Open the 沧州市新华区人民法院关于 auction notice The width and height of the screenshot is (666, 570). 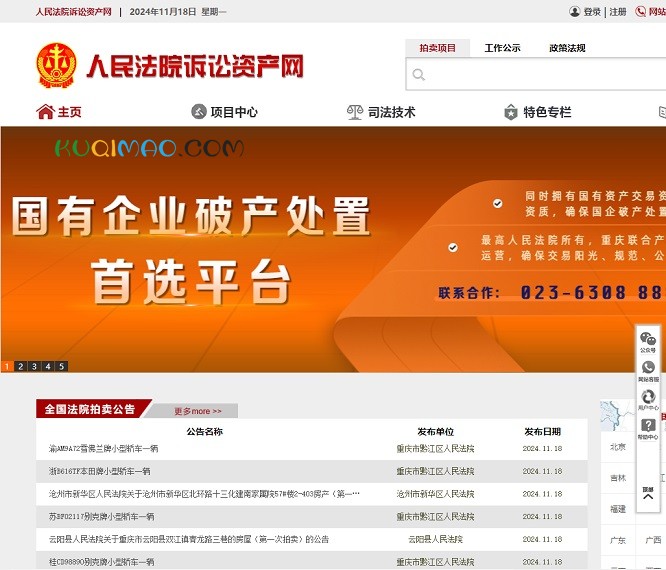coord(204,494)
